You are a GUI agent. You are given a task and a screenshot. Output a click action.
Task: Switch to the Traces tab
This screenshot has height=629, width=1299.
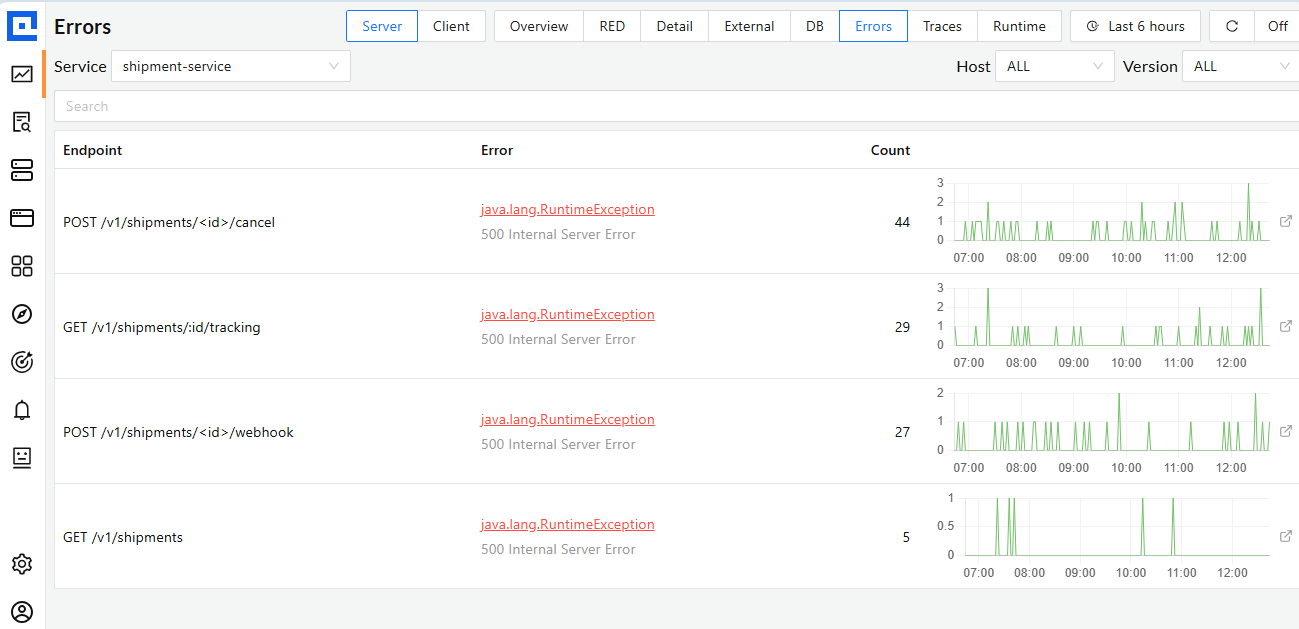942,26
